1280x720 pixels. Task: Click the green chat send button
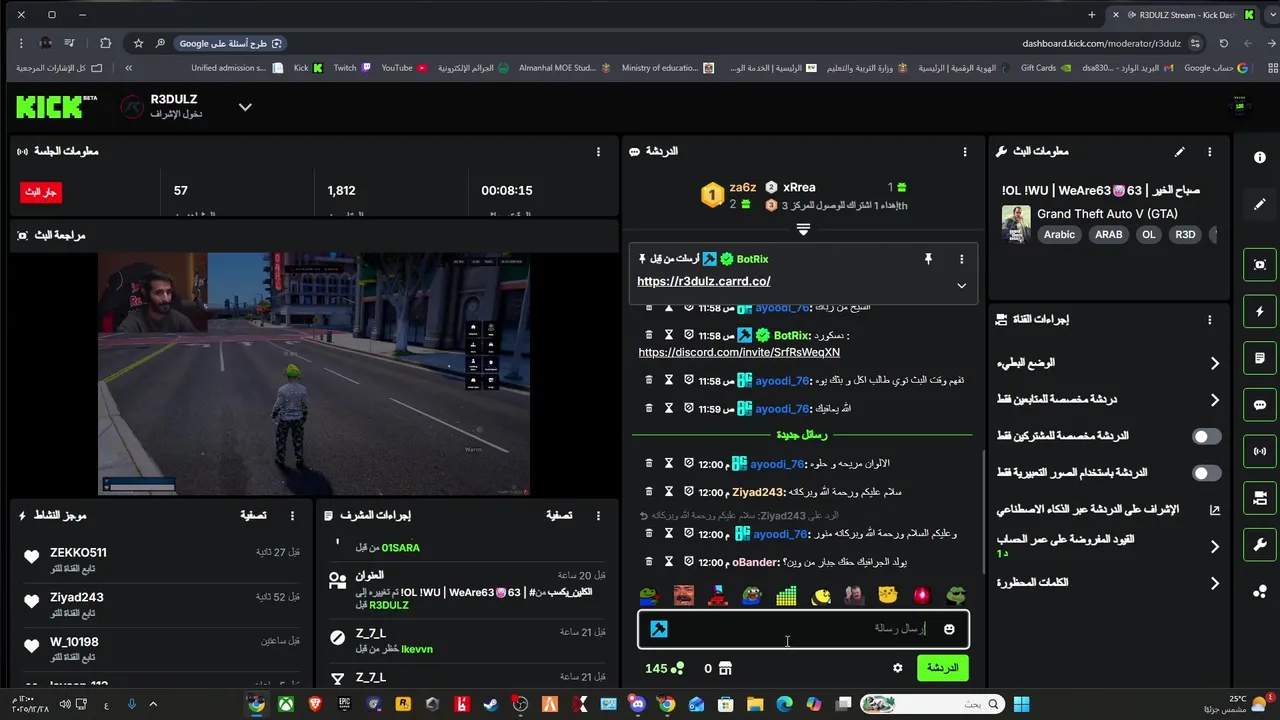pos(942,668)
